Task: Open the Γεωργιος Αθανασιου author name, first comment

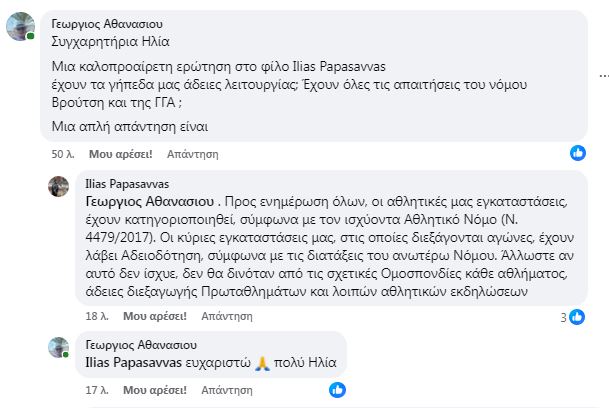Action: (105, 23)
